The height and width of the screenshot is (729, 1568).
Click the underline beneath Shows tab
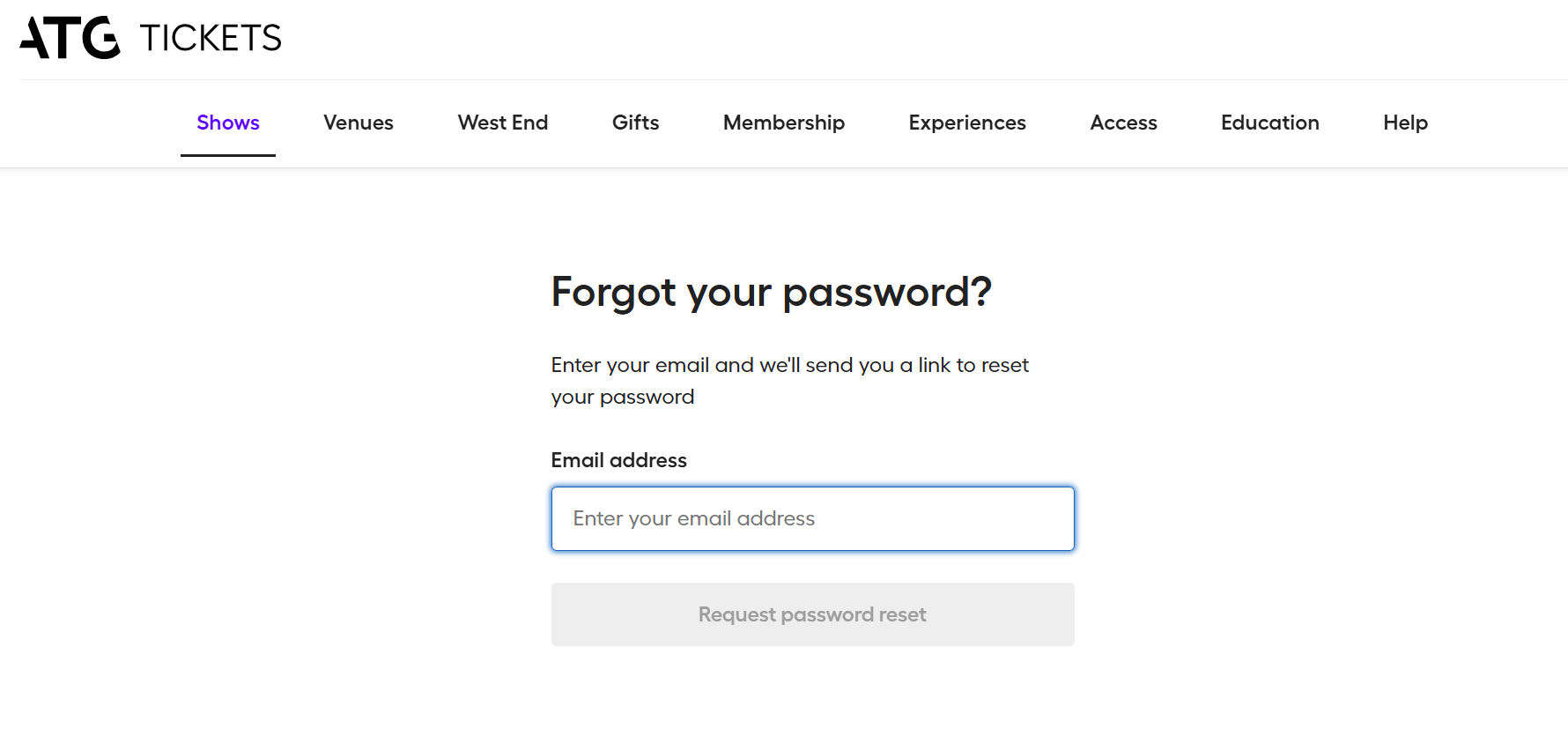[x=227, y=155]
